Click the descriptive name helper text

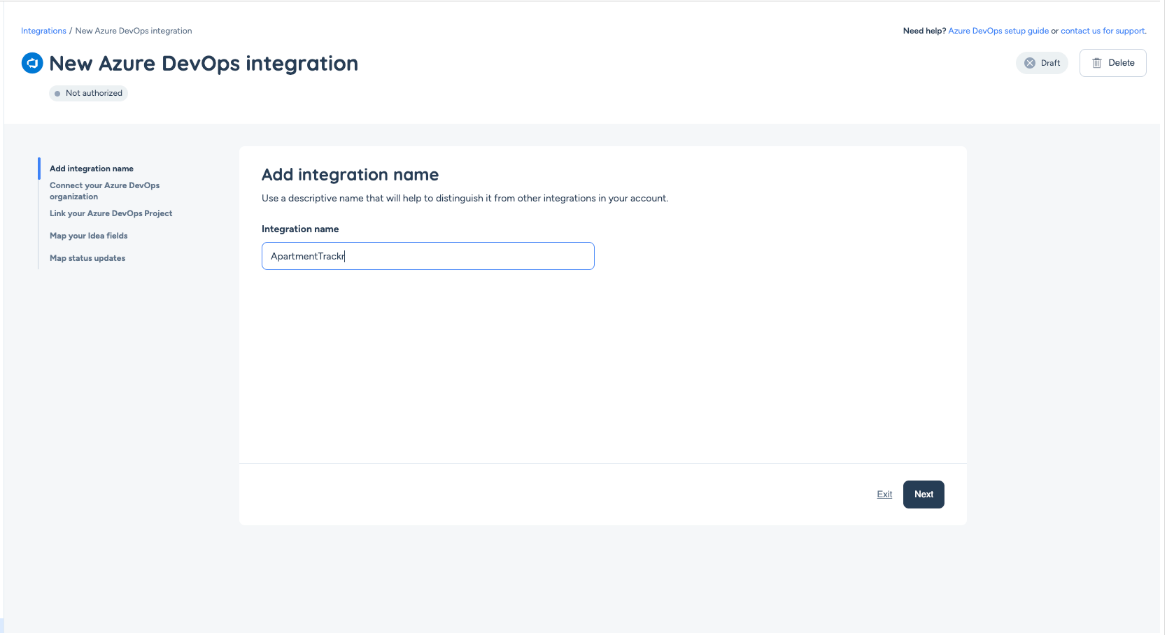coord(465,198)
